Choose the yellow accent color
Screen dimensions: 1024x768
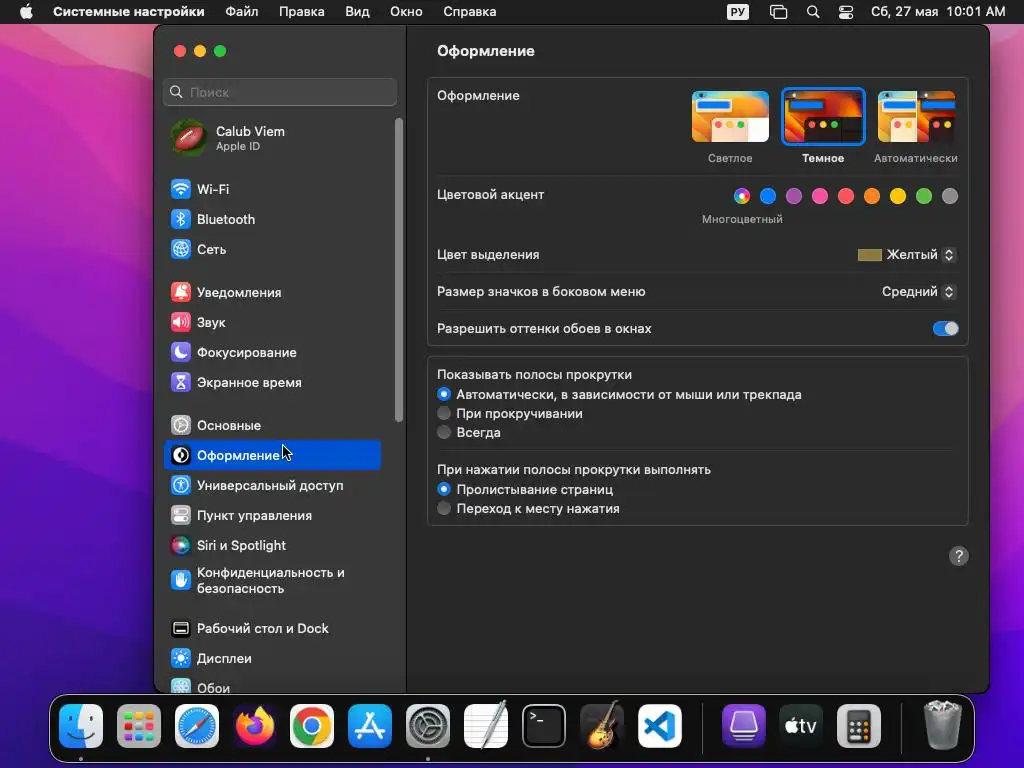point(898,196)
